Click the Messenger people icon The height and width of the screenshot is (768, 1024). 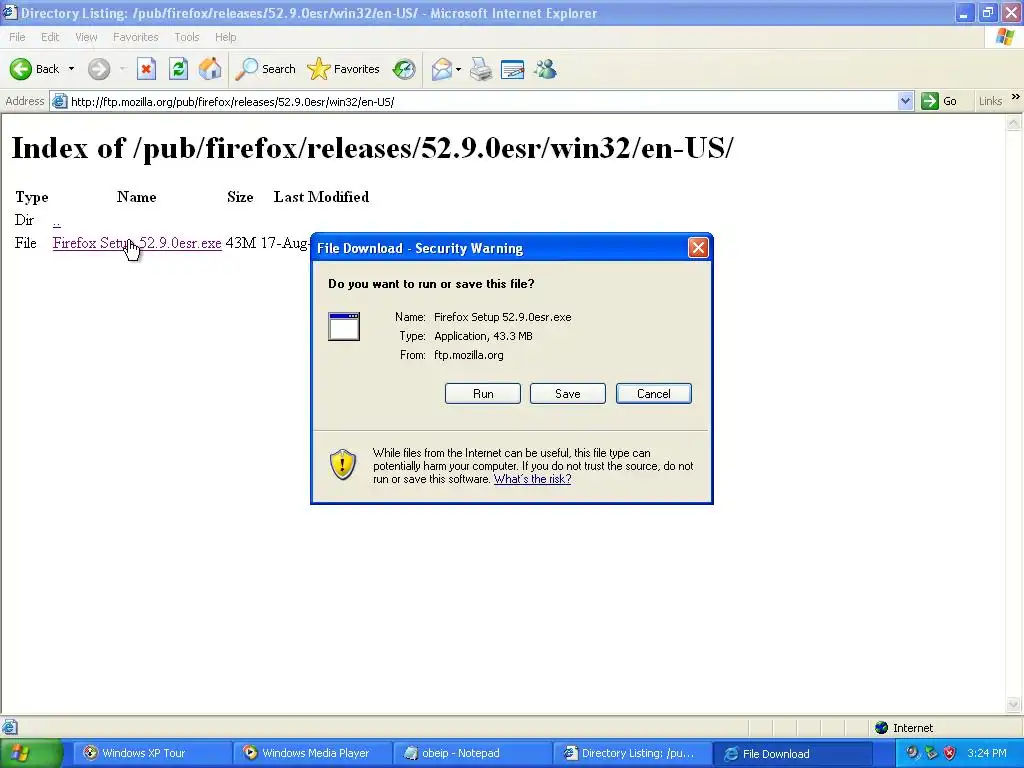[x=545, y=69]
